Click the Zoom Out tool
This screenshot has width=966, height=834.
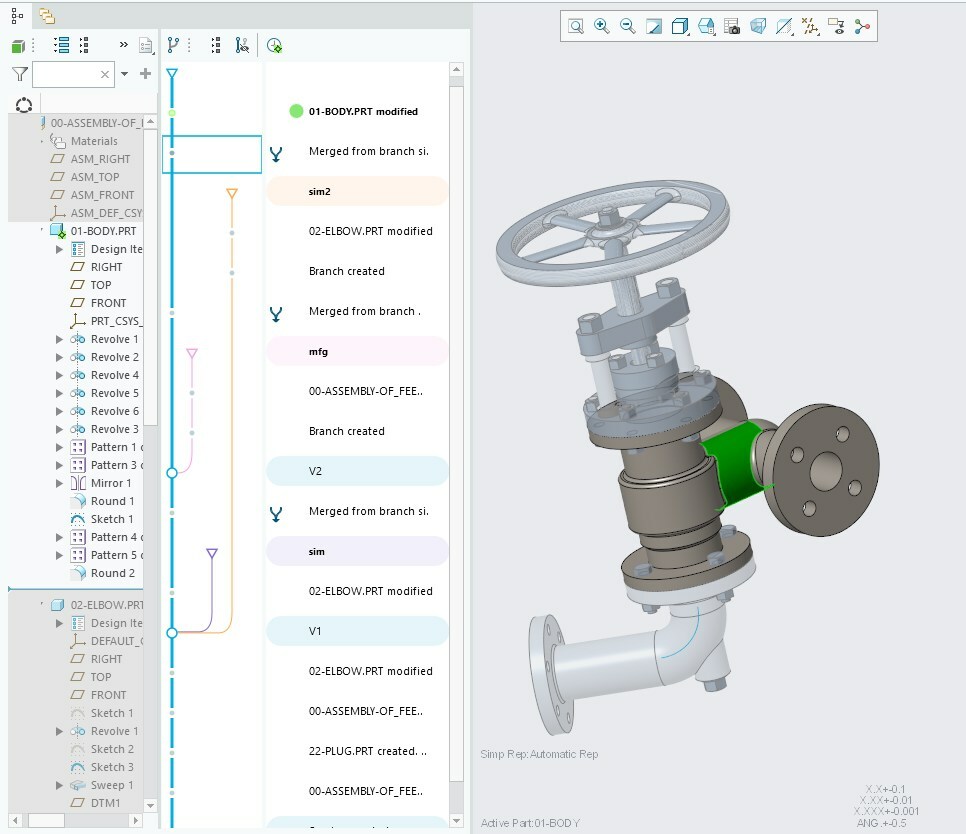click(628, 27)
